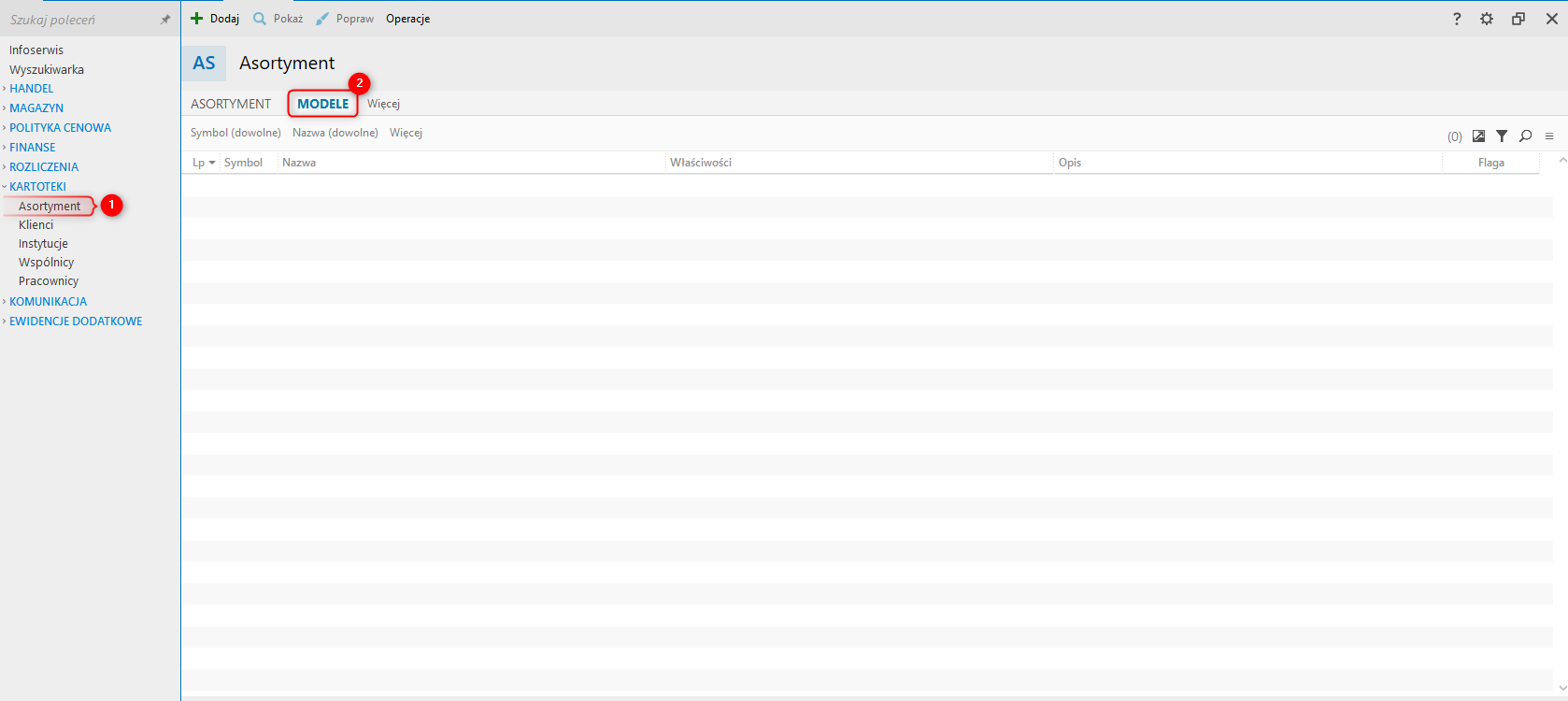Show more filters via Więcej after Nazwa
This screenshot has width=1568, height=701.
[406, 133]
